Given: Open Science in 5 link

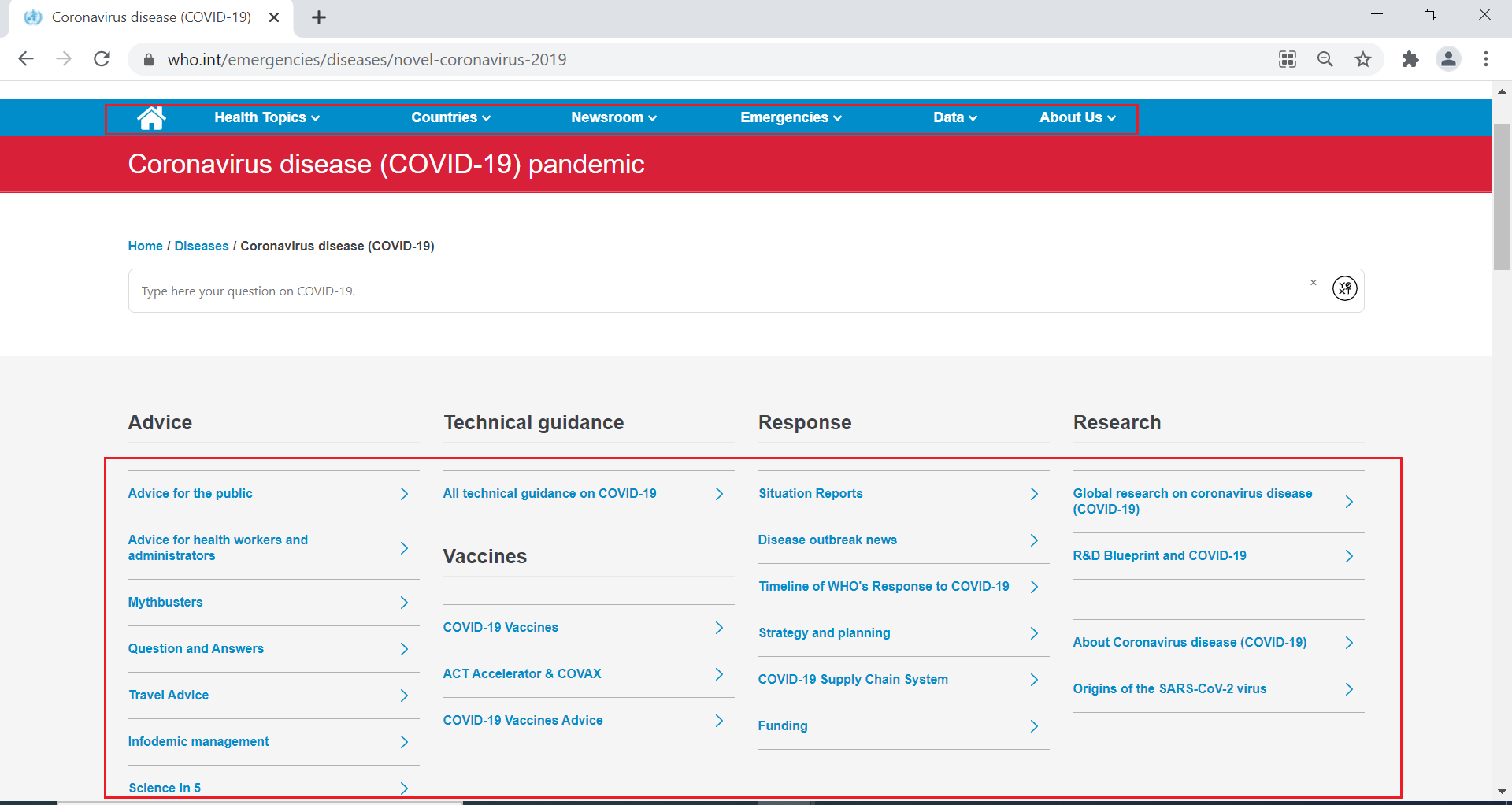Looking at the screenshot, I should point(165,788).
